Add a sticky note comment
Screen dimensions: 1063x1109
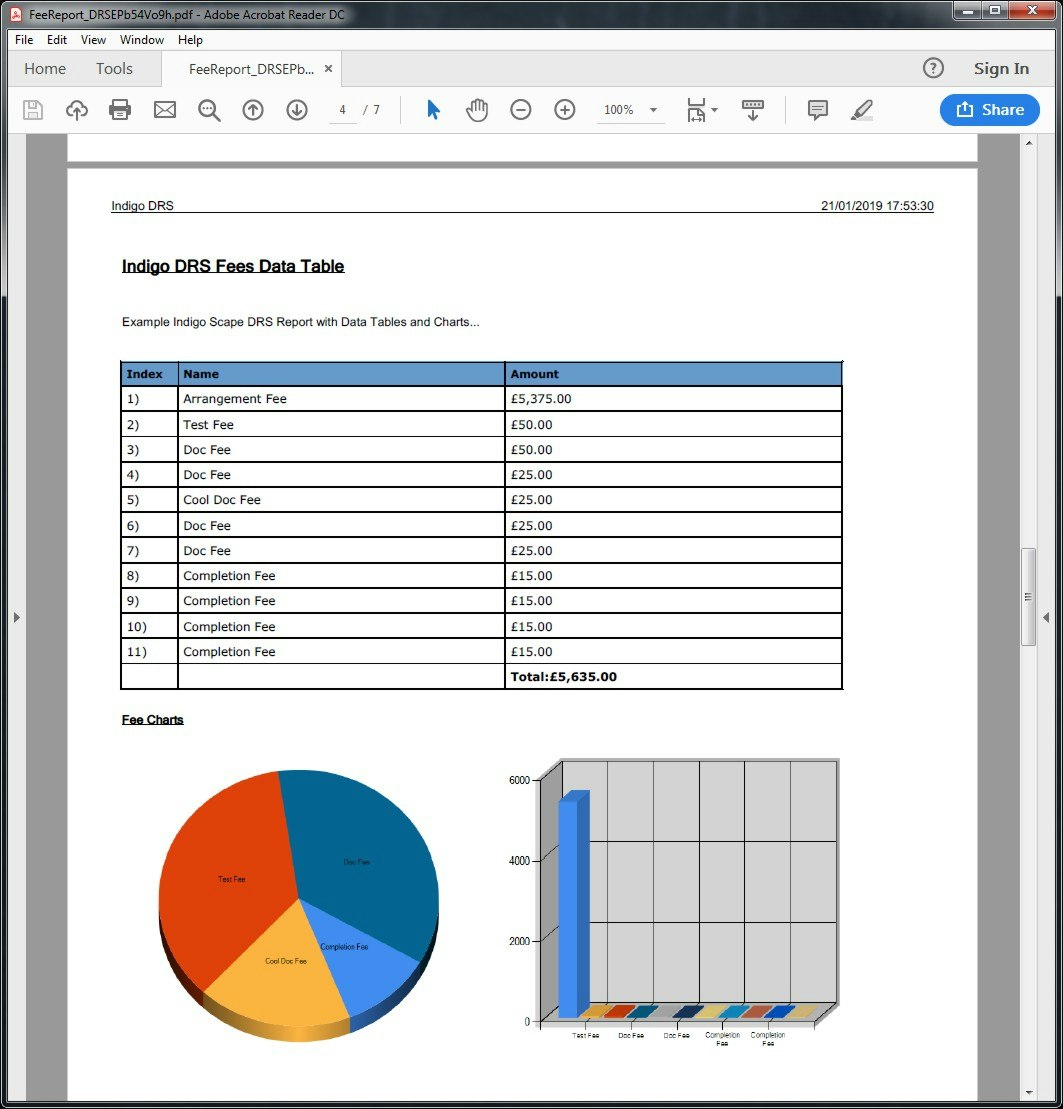point(817,110)
